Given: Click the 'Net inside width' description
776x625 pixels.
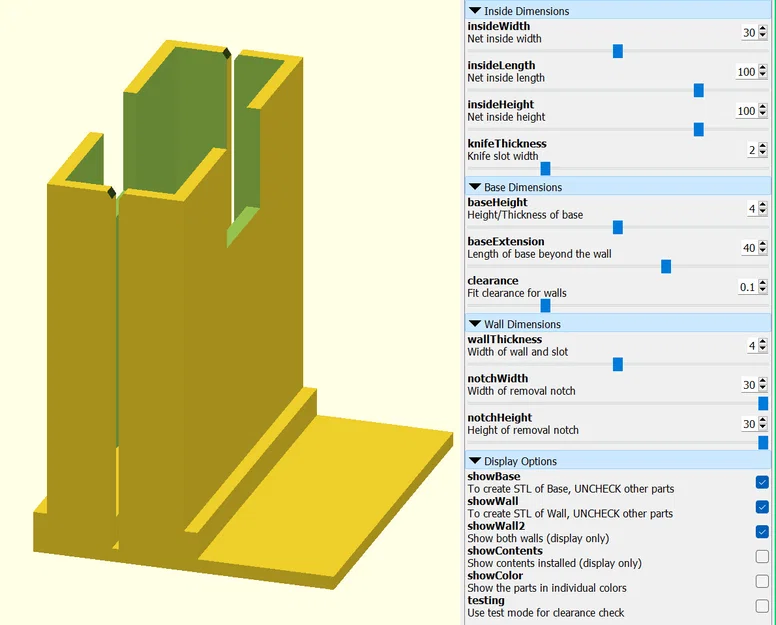Looking at the screenshot, I should tap(504, 39).
